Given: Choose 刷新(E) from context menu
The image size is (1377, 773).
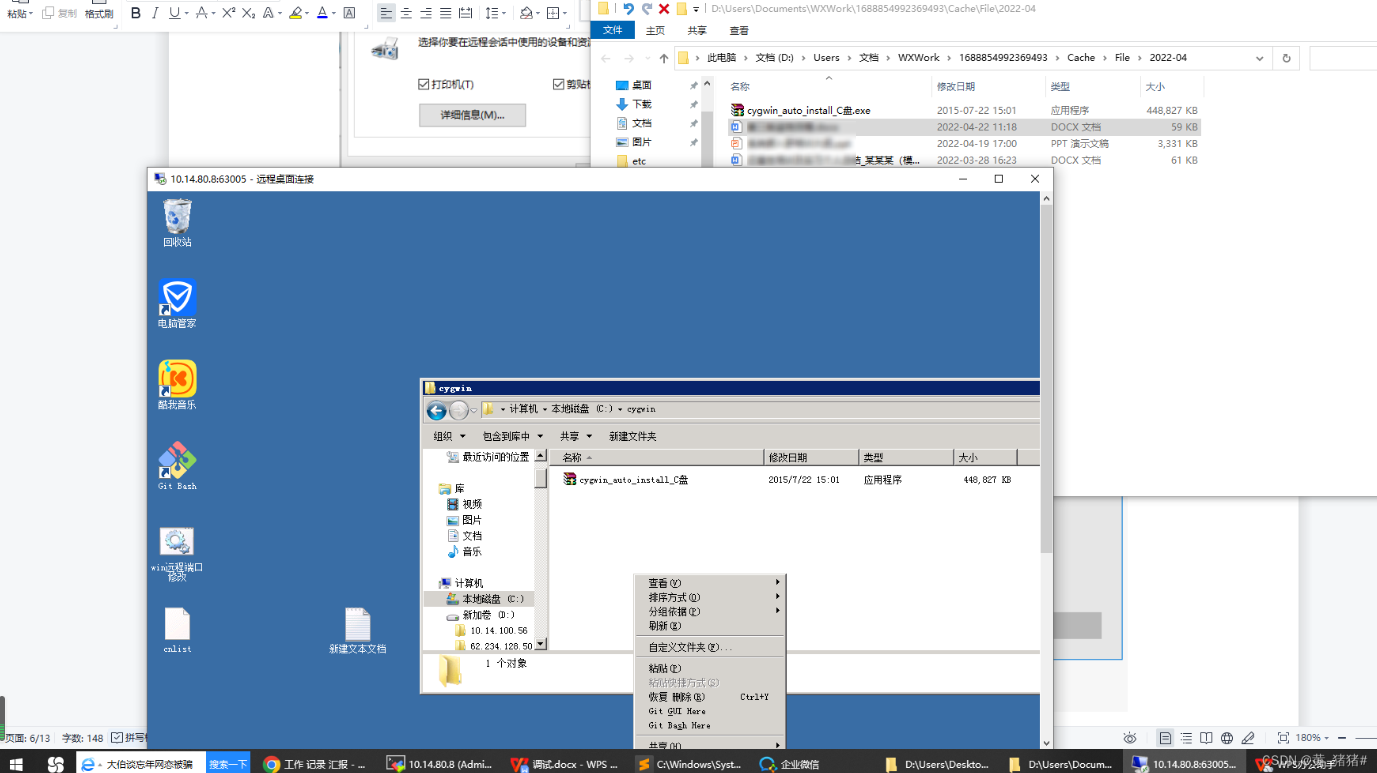Looking at the screenshot, I should tap(665, 626).
